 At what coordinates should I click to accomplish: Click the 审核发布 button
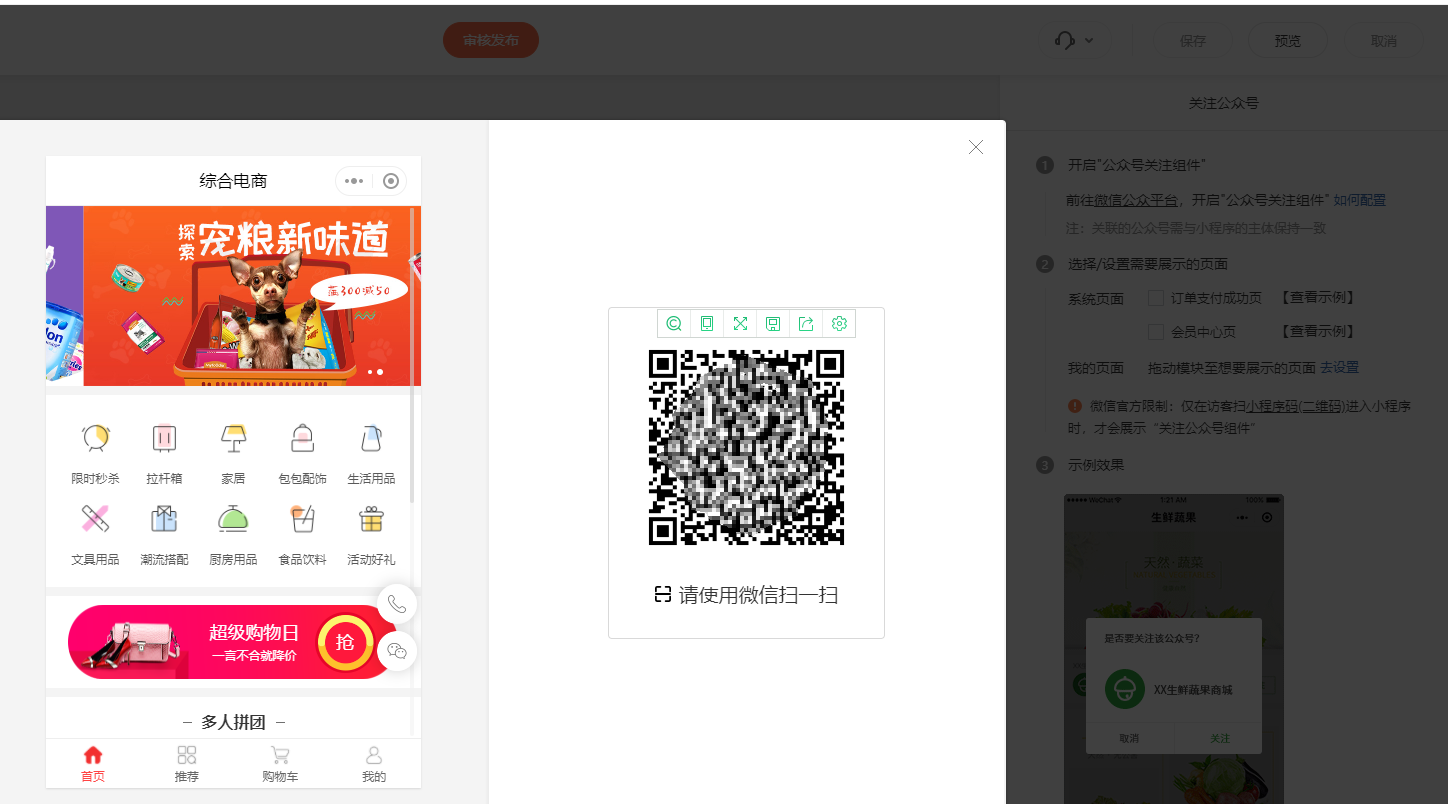coord(491,40)
